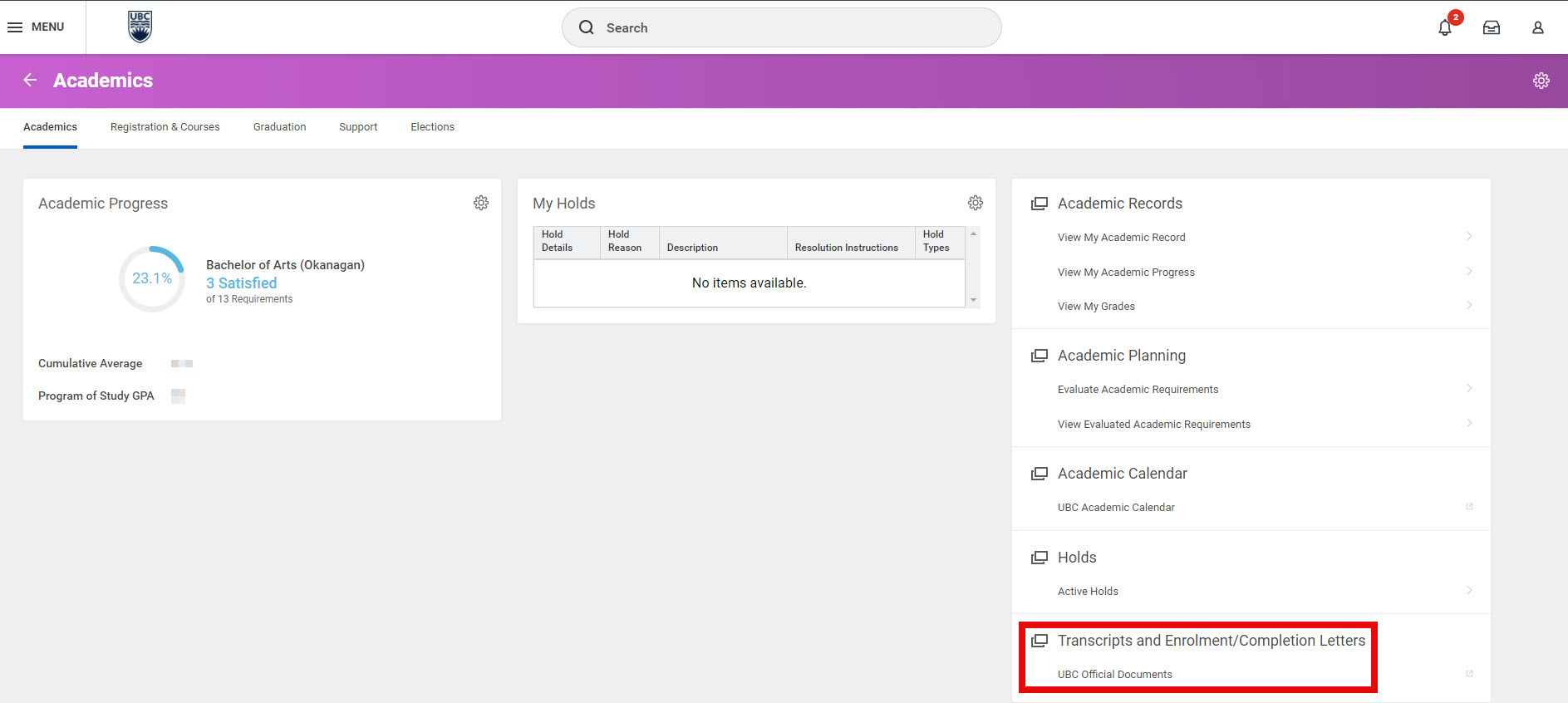
Task: Click the external-link icon for UBC Academic Calendar
Action: click(x=1469, y=507)
